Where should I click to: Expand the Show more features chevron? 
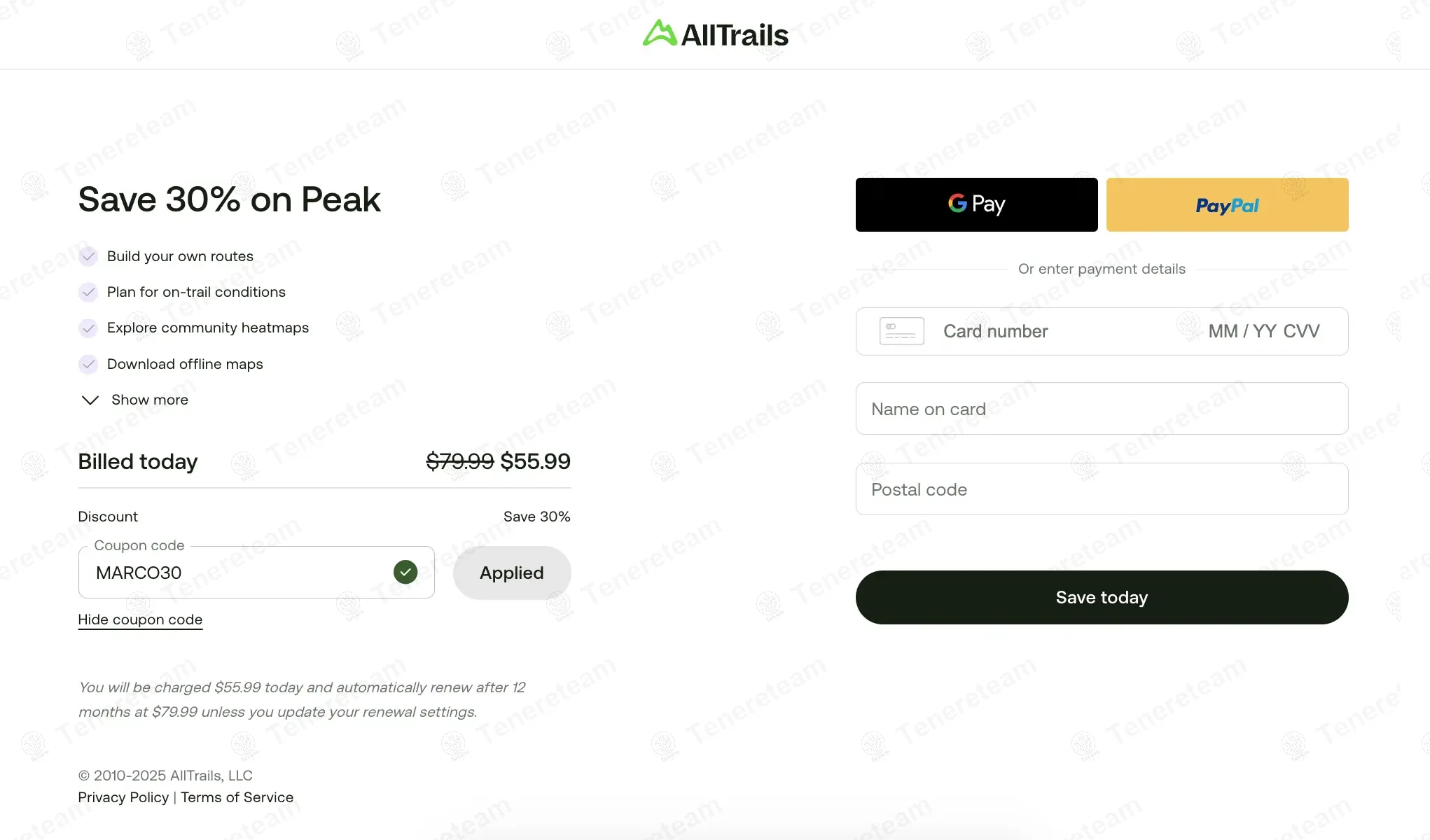coord(90,400)
